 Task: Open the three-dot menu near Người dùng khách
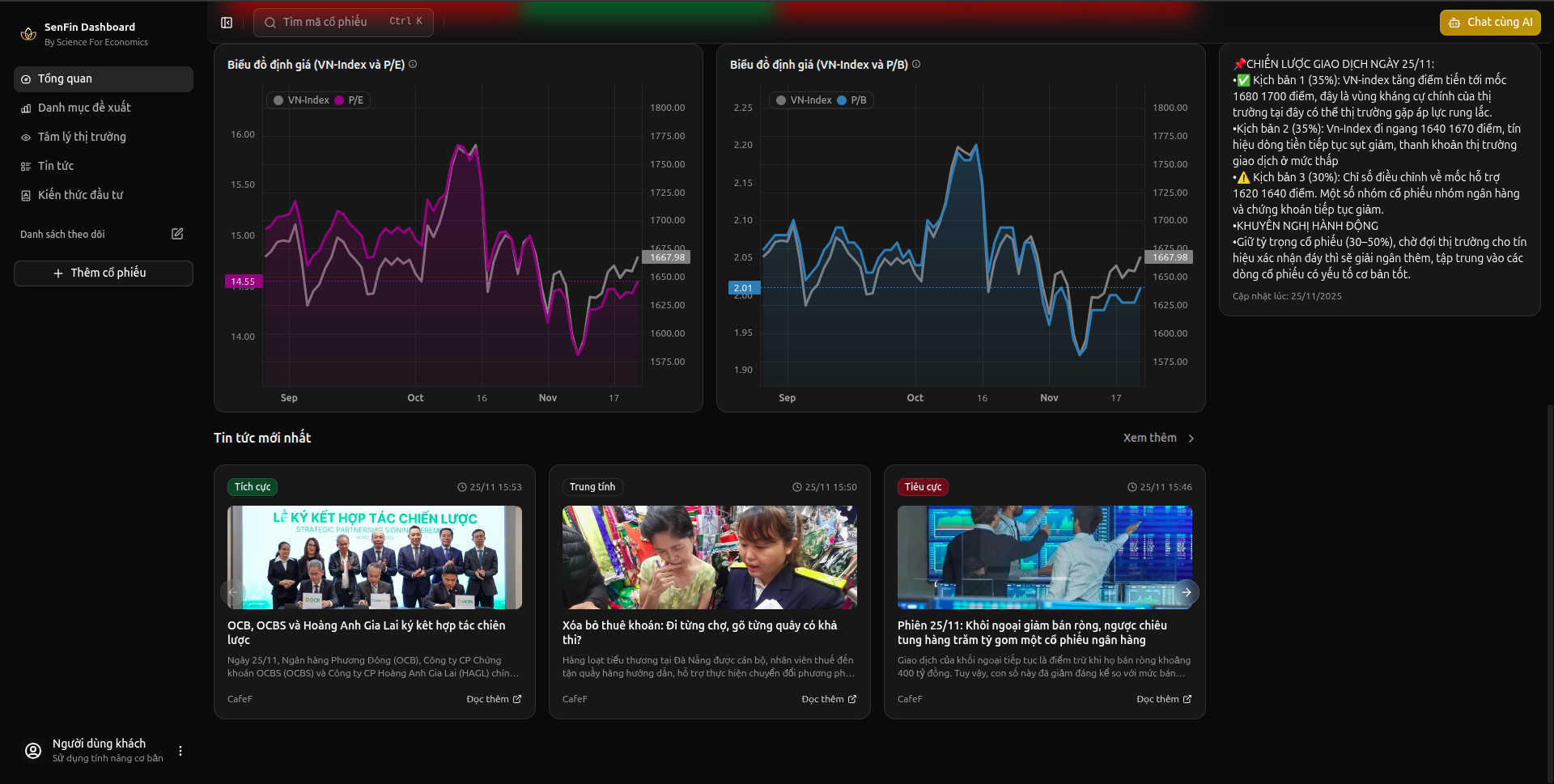(180, 751)
